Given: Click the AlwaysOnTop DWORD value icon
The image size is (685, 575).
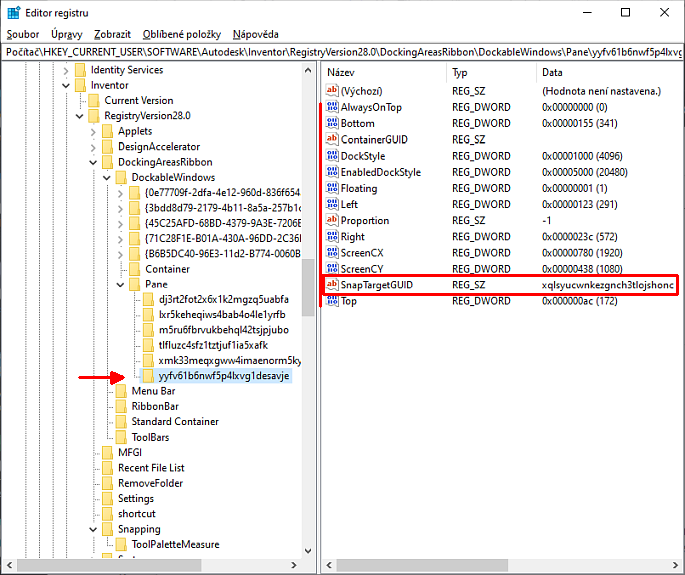Looking at the screenshot, I should tap(332, 107).
